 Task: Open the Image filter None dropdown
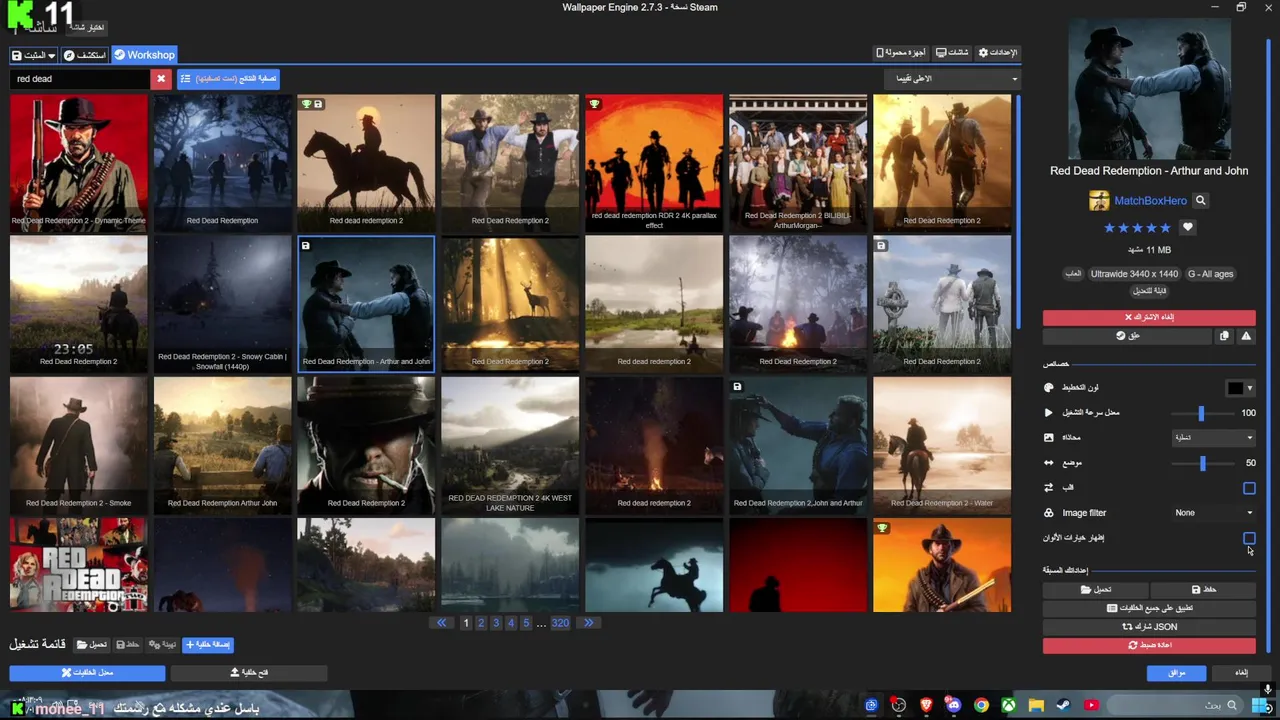(x=1213, y=513)
